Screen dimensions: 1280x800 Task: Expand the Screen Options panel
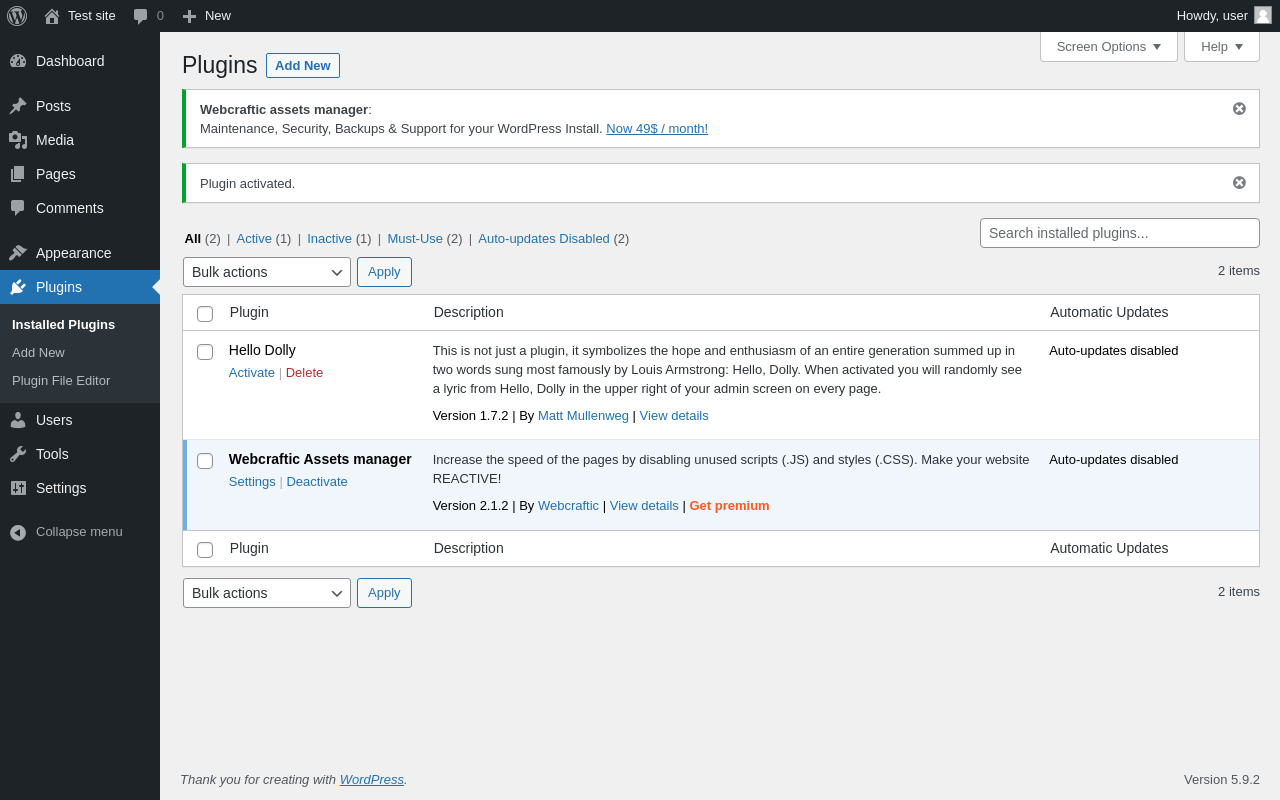click(1108, 47)
